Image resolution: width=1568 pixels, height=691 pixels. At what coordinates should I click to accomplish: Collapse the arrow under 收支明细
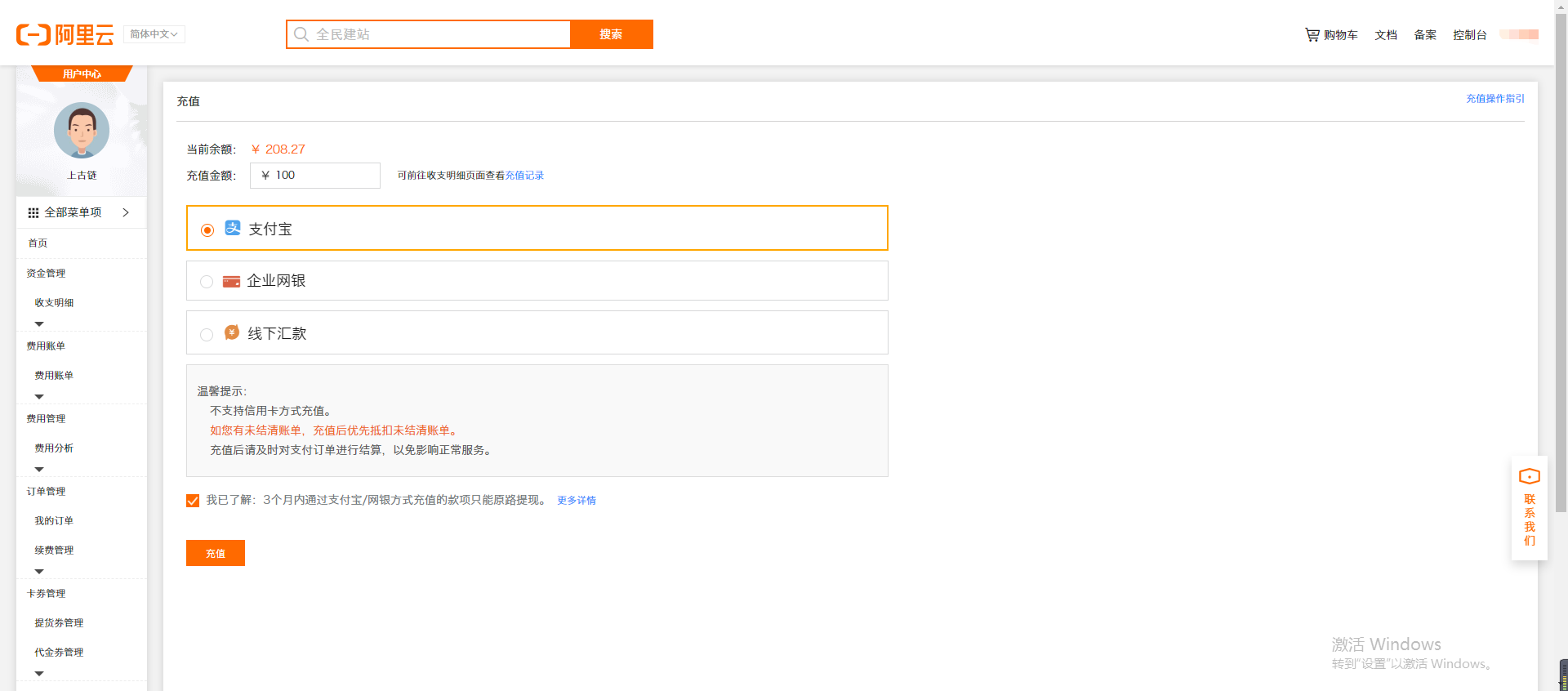click(39, 324)
